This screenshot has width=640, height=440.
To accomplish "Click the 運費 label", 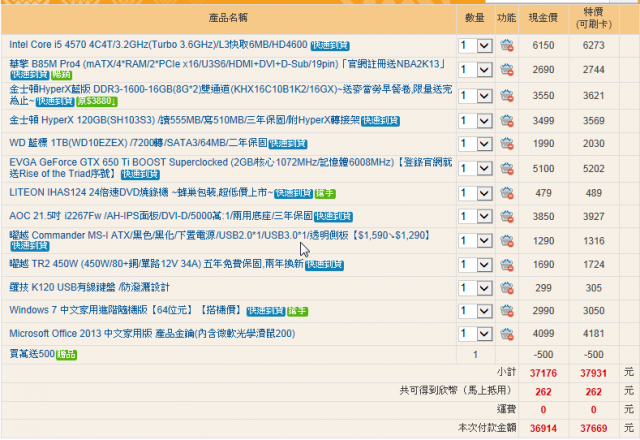I will coord(506,409).
